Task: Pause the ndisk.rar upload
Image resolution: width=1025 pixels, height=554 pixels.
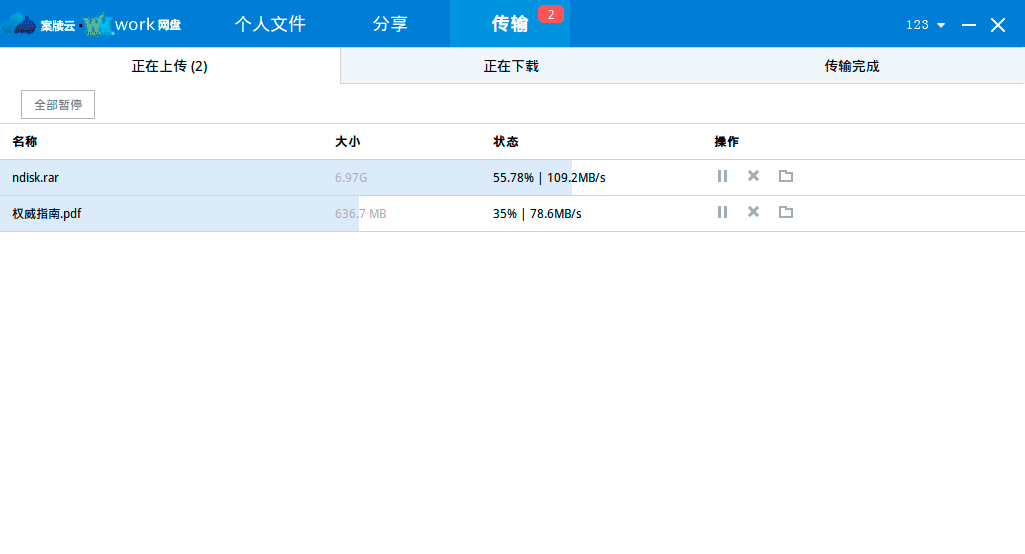Action: click(722, 176)
